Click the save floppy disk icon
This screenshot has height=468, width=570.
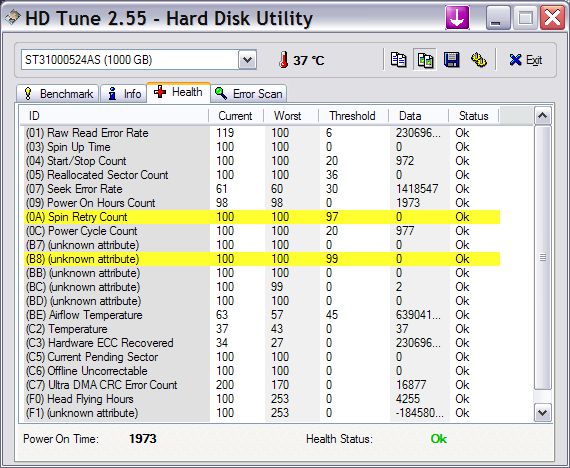[451, 60]
